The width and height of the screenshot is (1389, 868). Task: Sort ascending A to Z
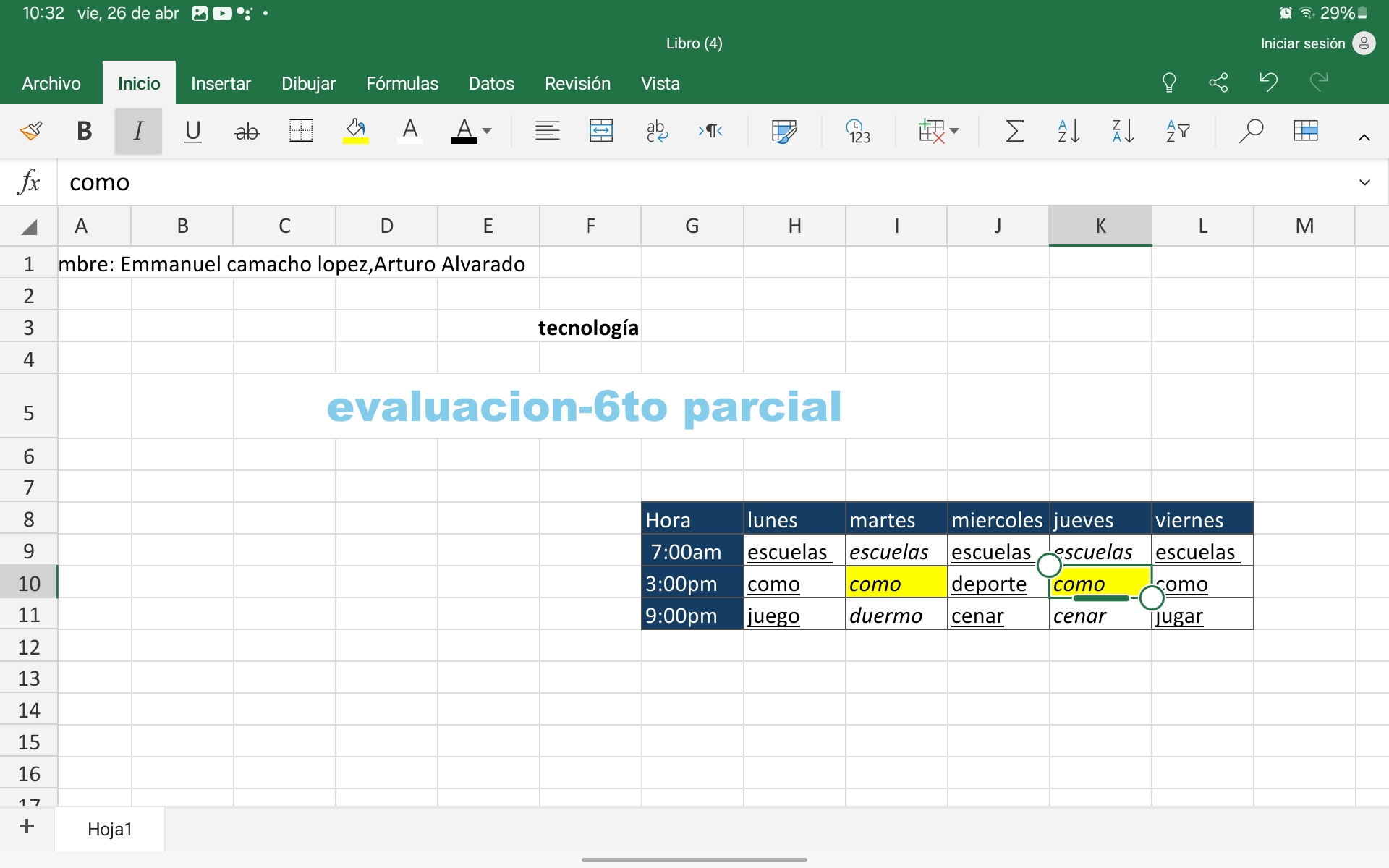1069,131
